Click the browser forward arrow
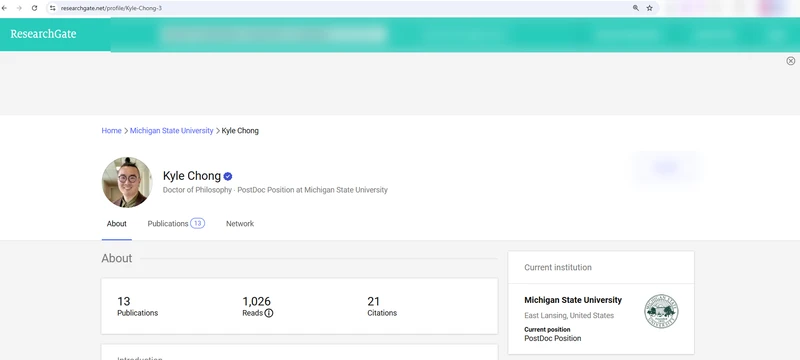Viewport: 800px width, 360px height. (x=19, y=8)
